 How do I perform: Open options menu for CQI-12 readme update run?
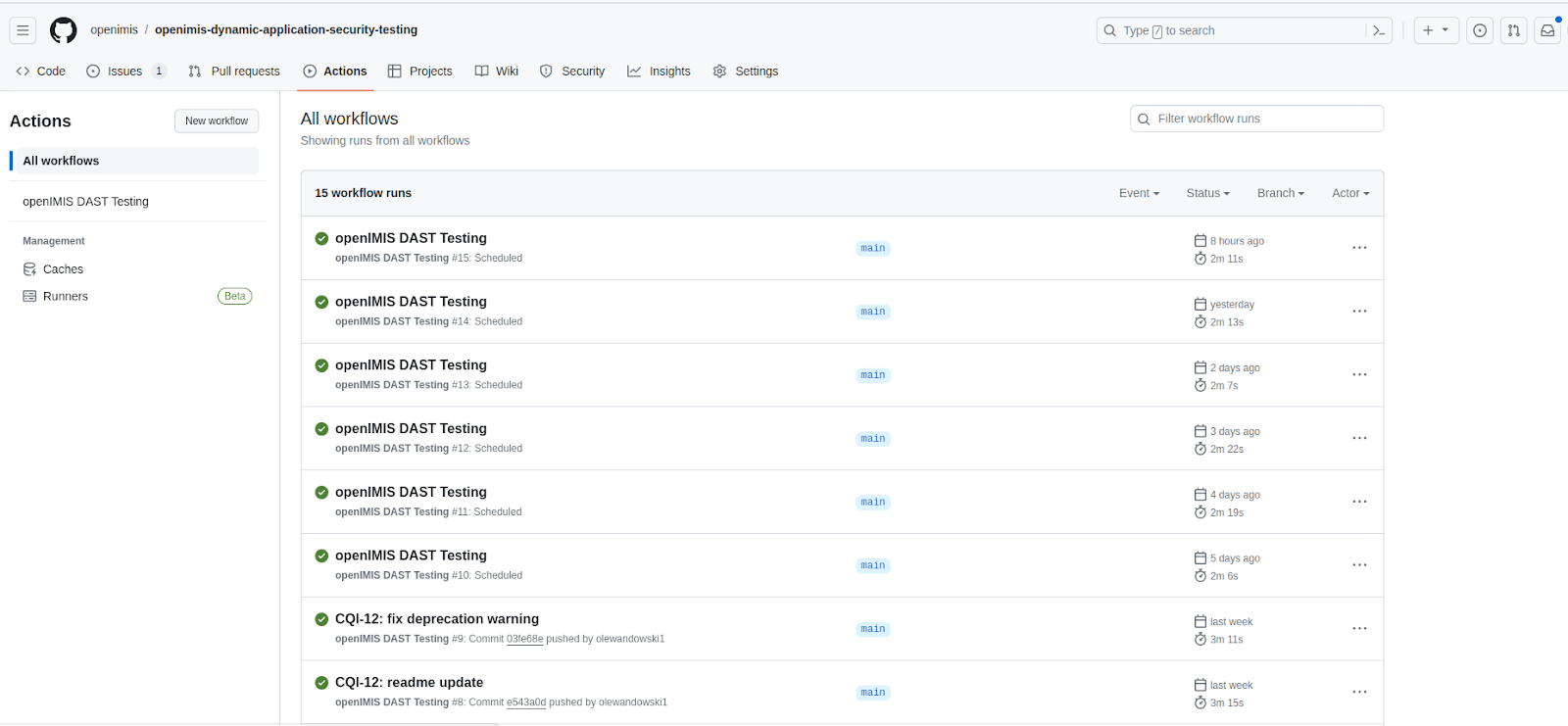click(1359, 692)
